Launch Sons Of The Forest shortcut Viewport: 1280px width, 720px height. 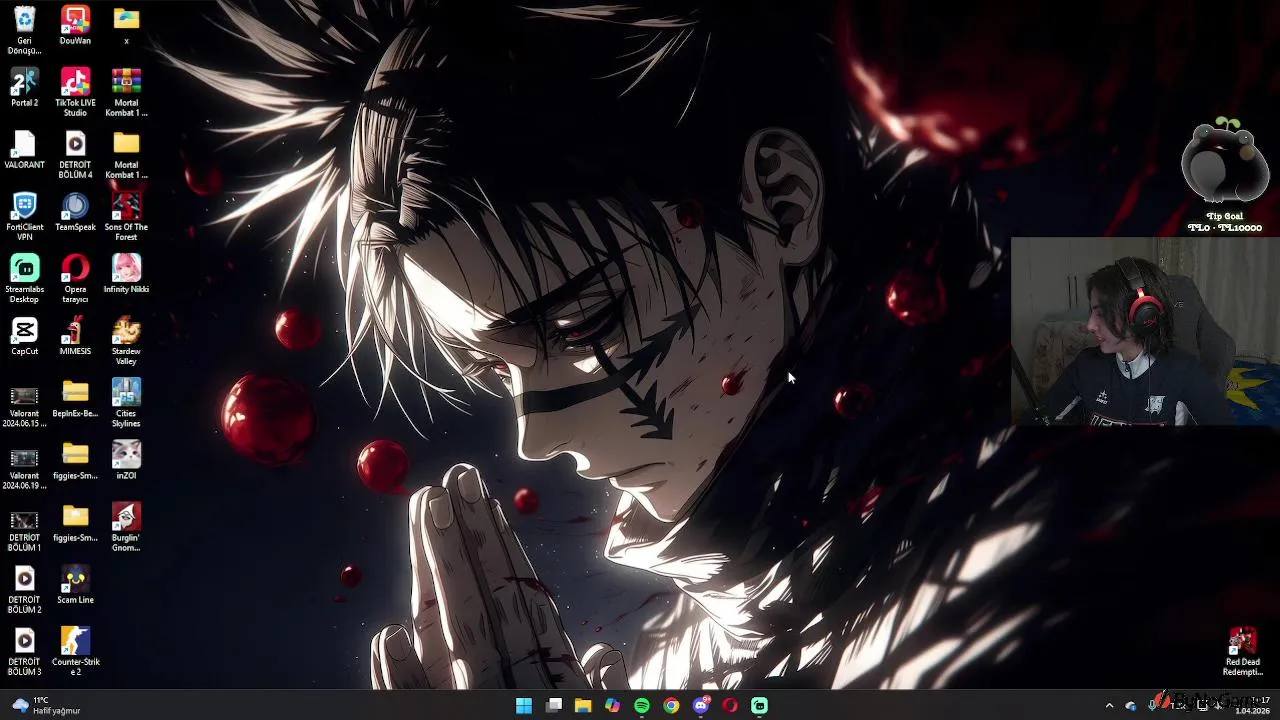click(126, 217)
